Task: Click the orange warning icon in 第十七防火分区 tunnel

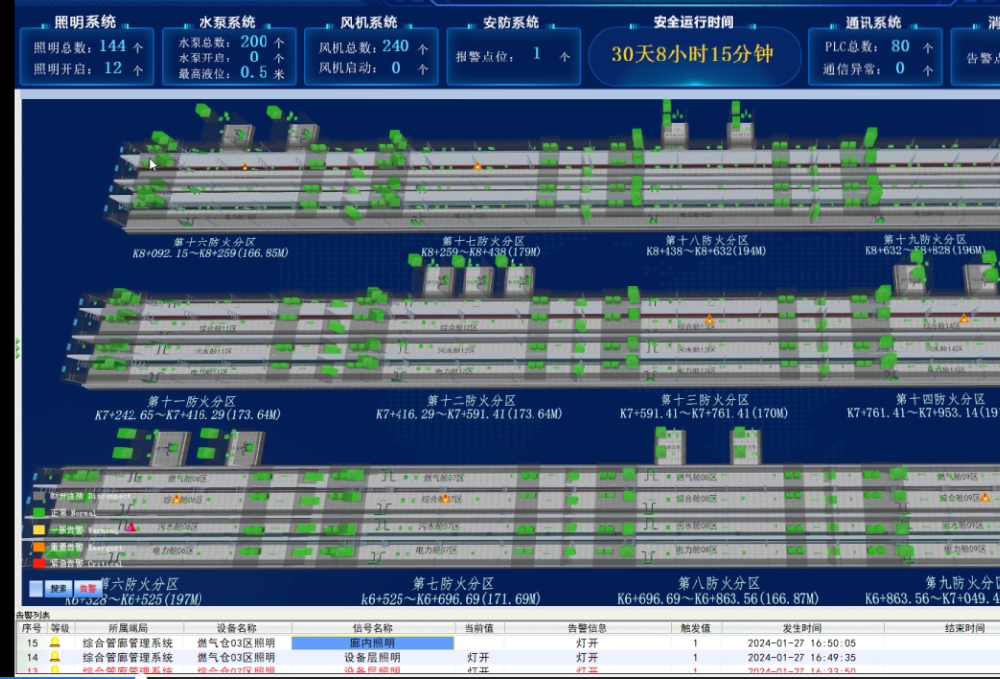Action: click(478, 166)
